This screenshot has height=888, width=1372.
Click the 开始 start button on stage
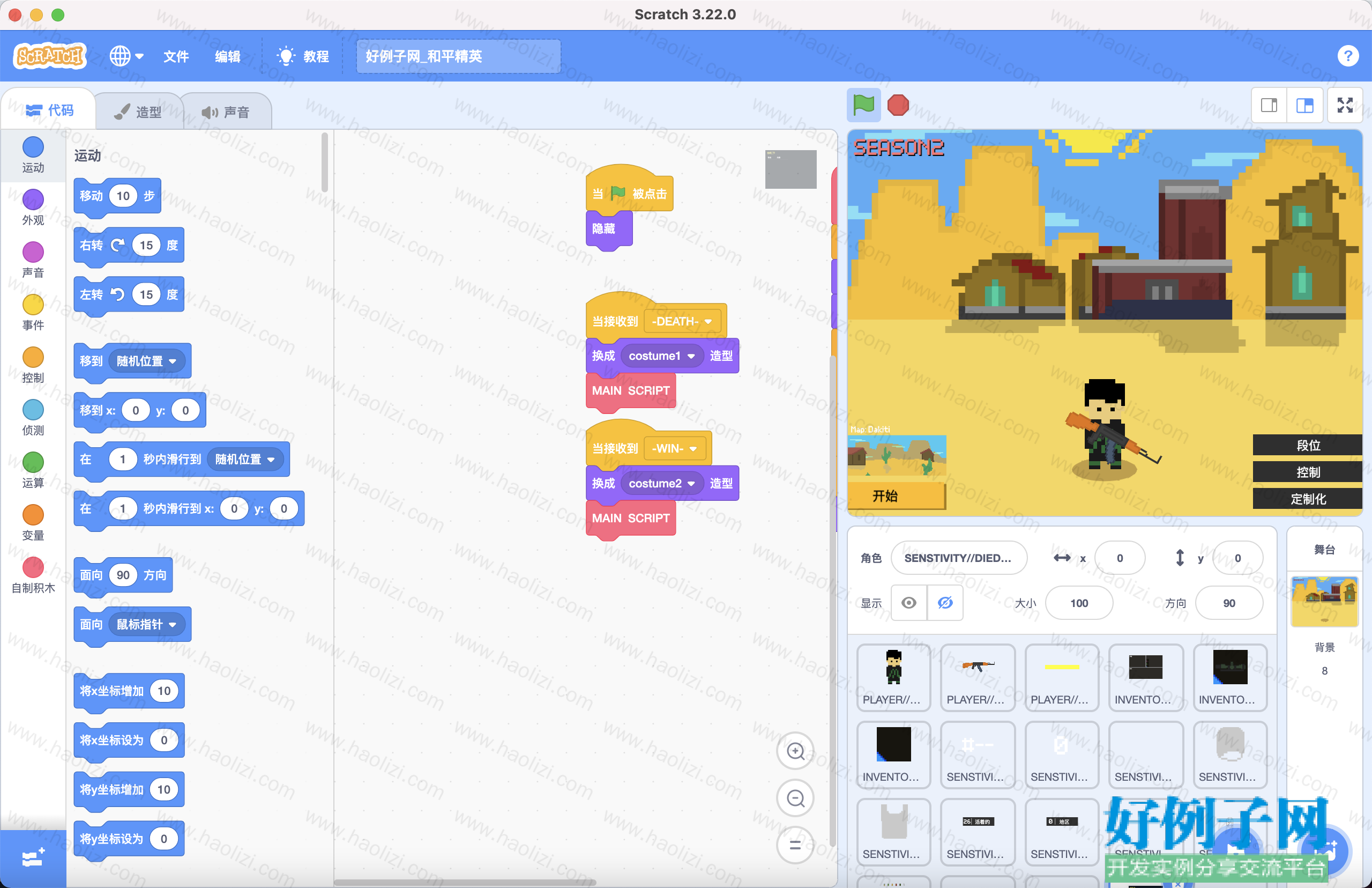(896, 496)
